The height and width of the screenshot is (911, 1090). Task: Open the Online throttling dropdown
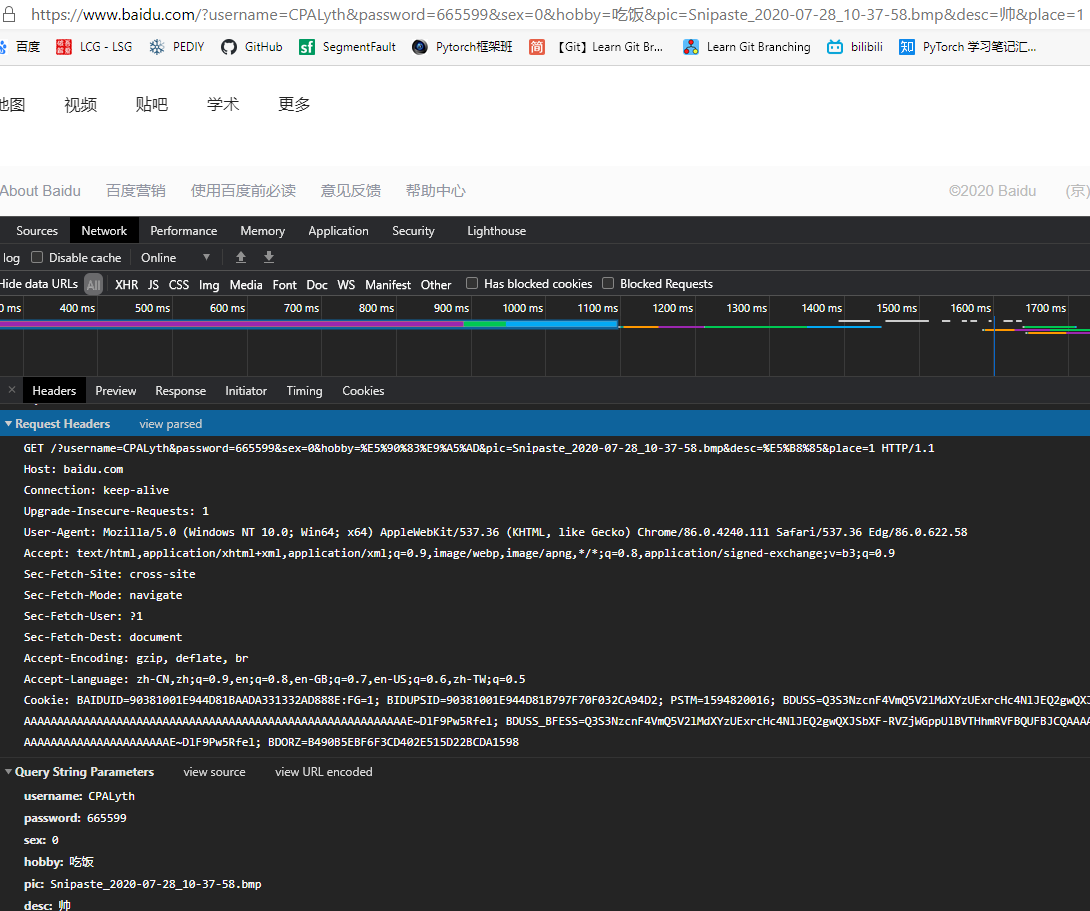[175, 257]
